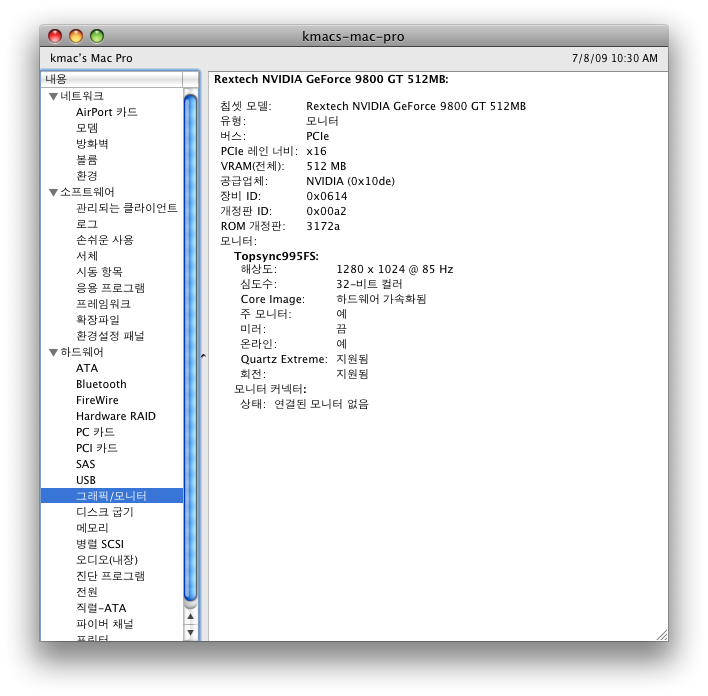The image size is (708, 696).
Task: Select 병렬 SCSI item
Action: click(x=100, y=544)
